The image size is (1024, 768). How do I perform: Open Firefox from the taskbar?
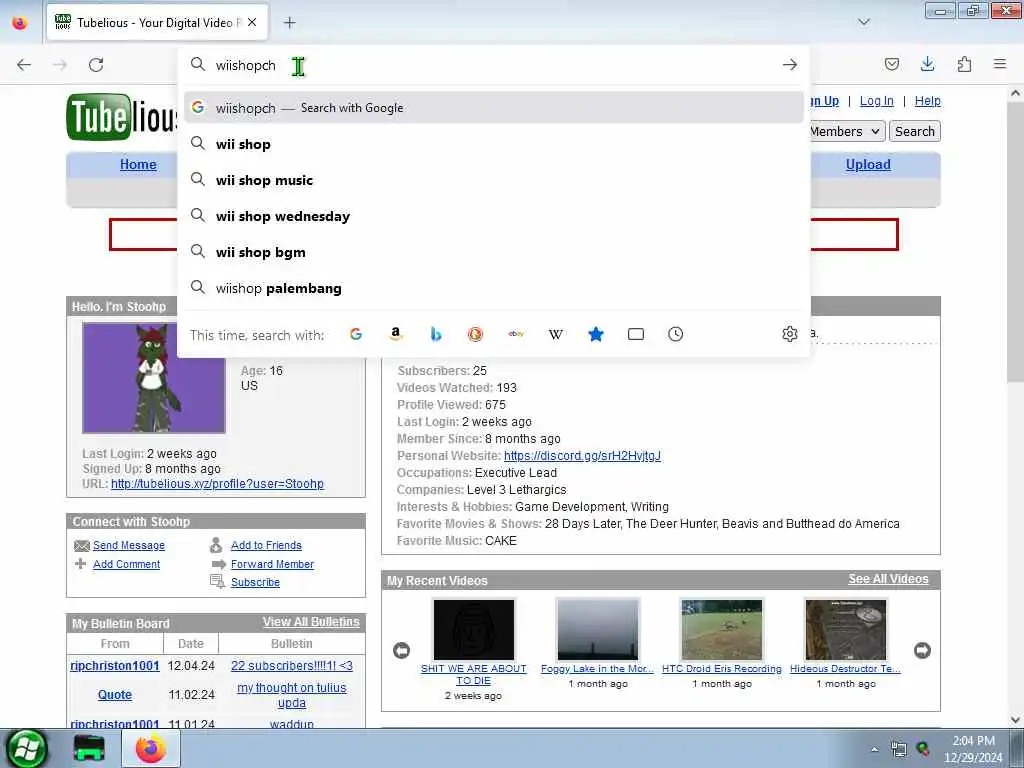151,749
